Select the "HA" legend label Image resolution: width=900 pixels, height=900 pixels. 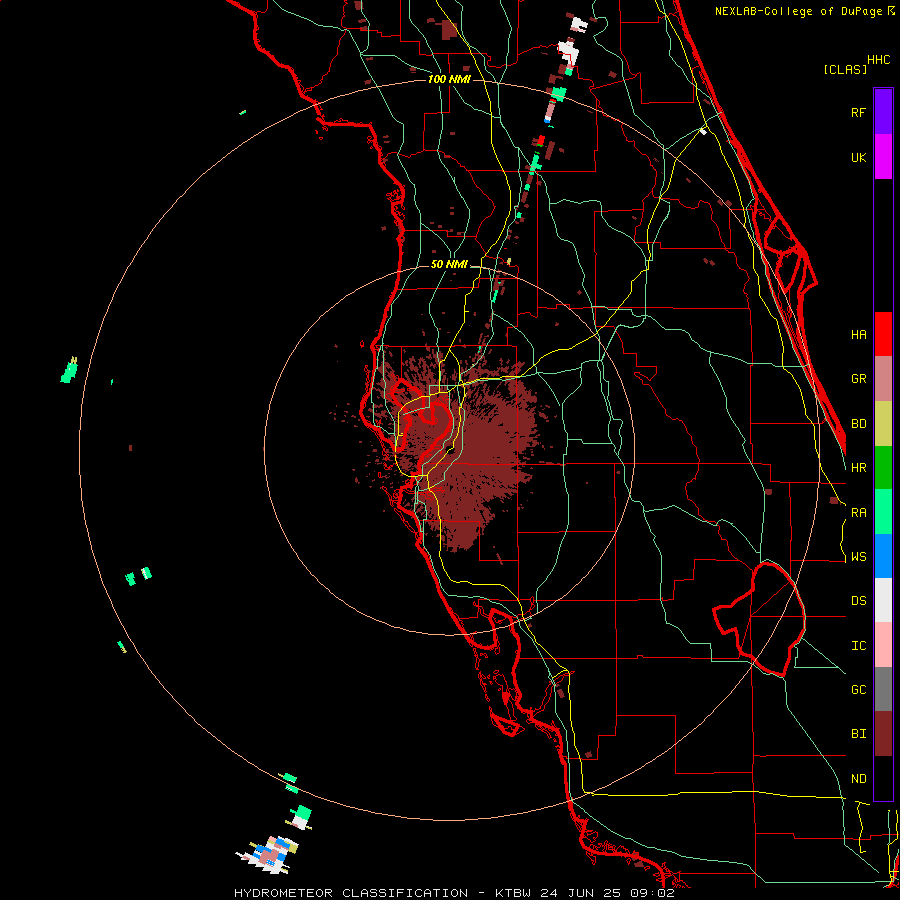tap(858, 335)
